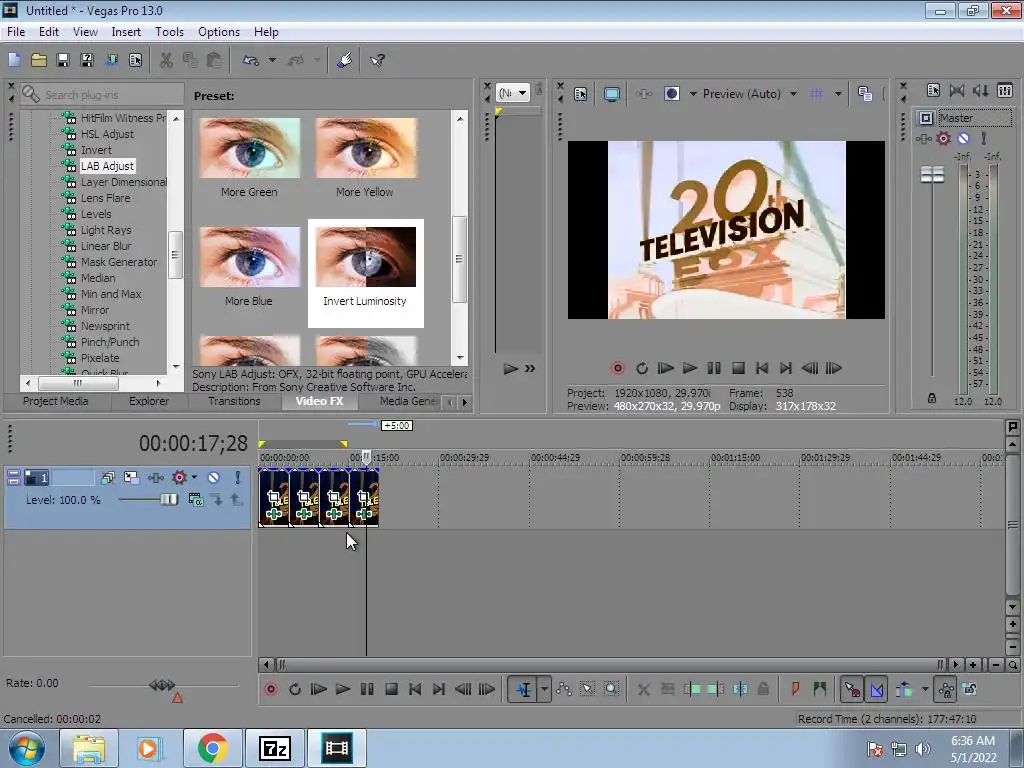Click the New project icon
The image size is (1024, 768).
(14, 61)
